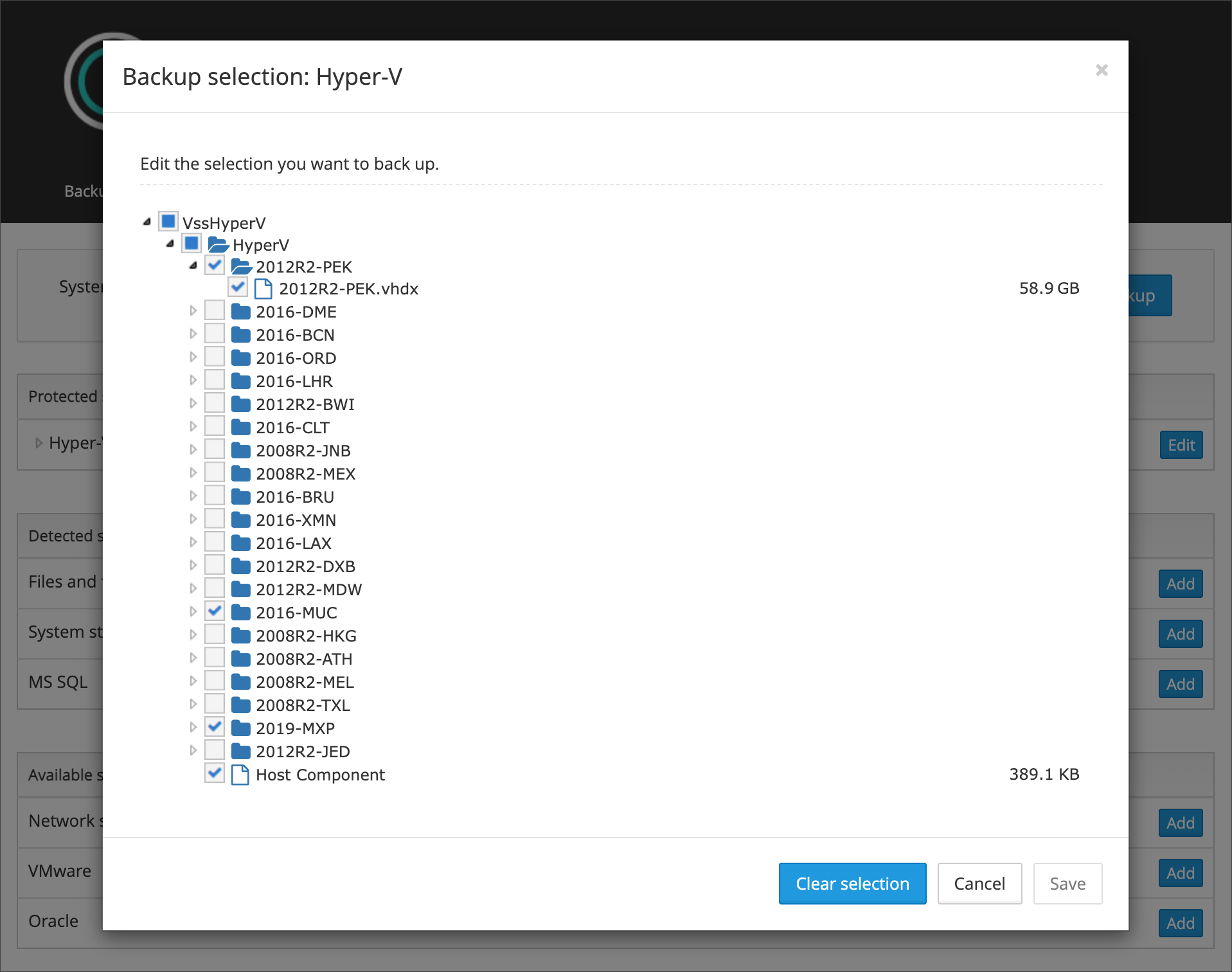Click the 2008R2-MEX folder icon
1232x972 pixels.
click(x=241, y=474)
